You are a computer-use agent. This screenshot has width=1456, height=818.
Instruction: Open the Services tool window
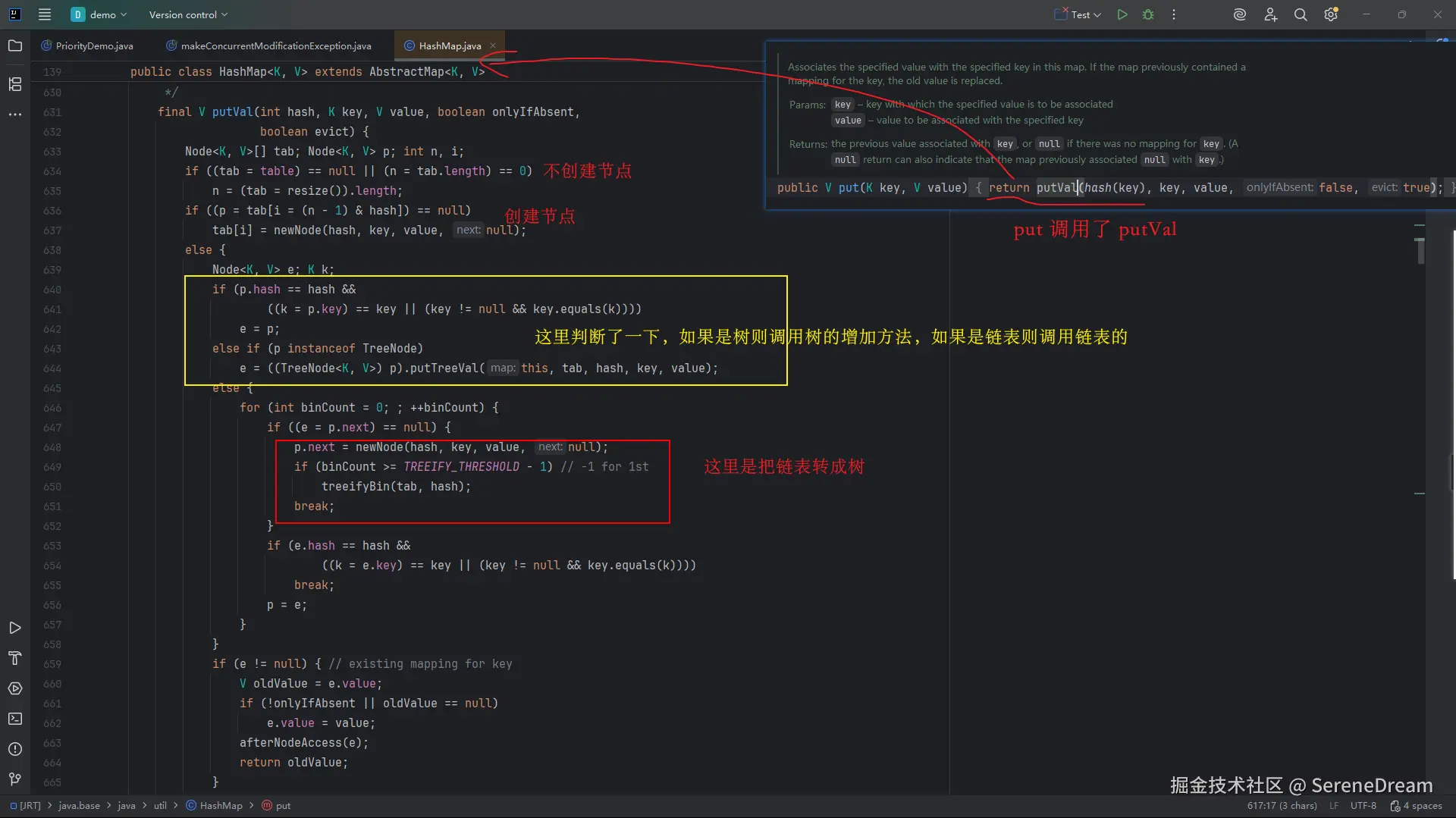pyautogui.click(x=15, y=688)
